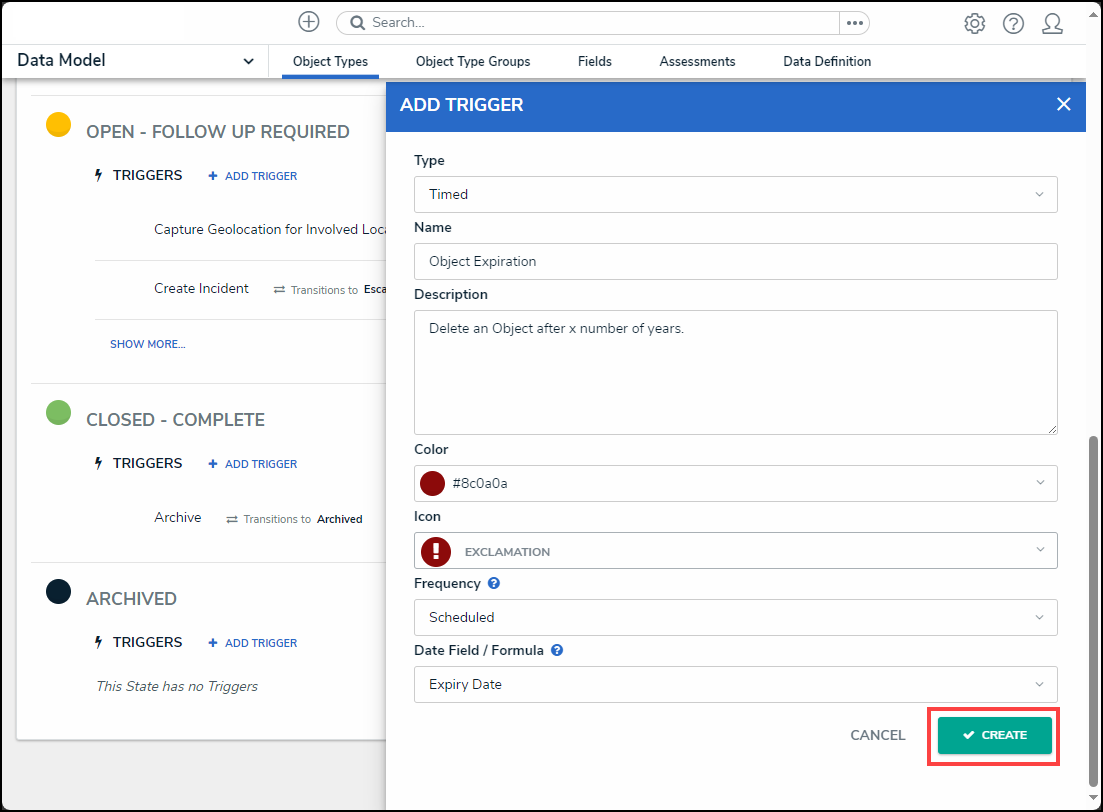Expand the Type dropdown set to Timed
The width and height of the screenshot is (1103, 812).
point(735,194)
